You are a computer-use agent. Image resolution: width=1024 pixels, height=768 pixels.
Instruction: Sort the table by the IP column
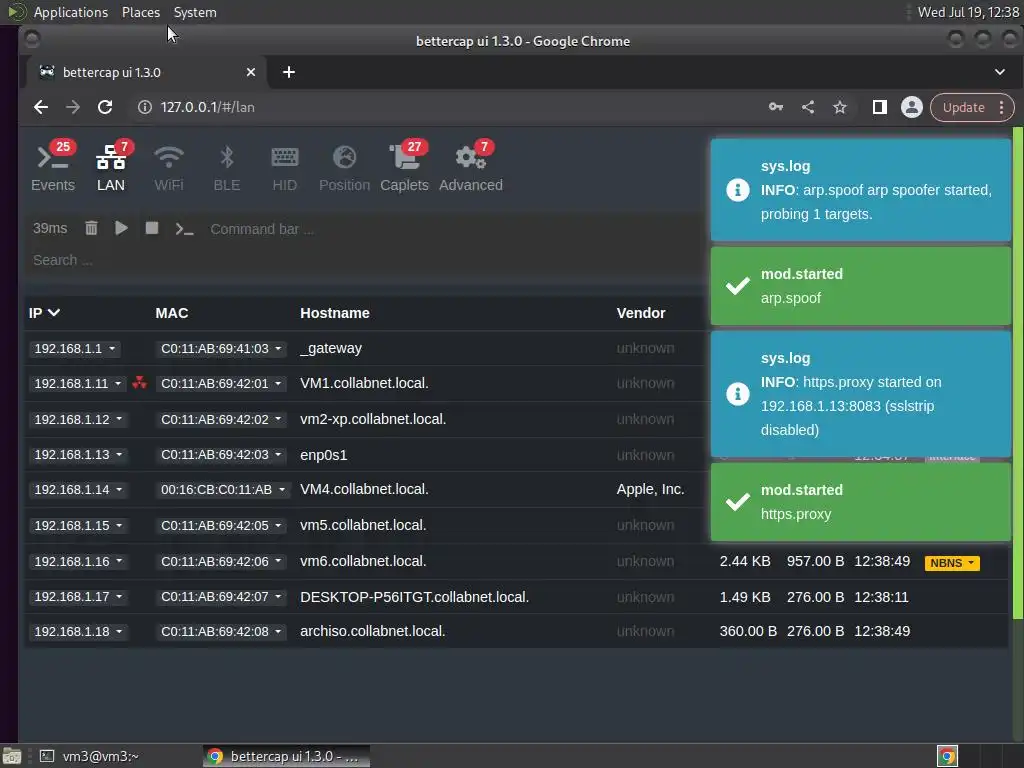[x=44, y=313]
